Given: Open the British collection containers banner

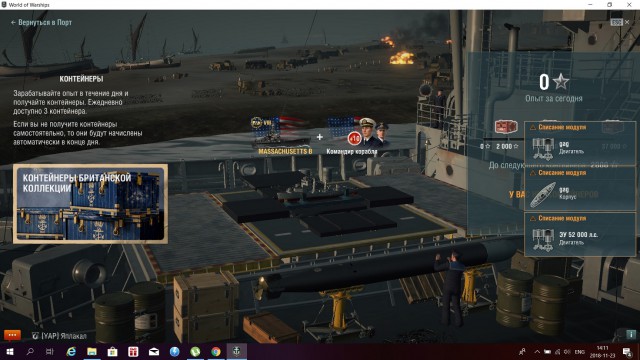Looking at the screenshot, I should (90, 204).
